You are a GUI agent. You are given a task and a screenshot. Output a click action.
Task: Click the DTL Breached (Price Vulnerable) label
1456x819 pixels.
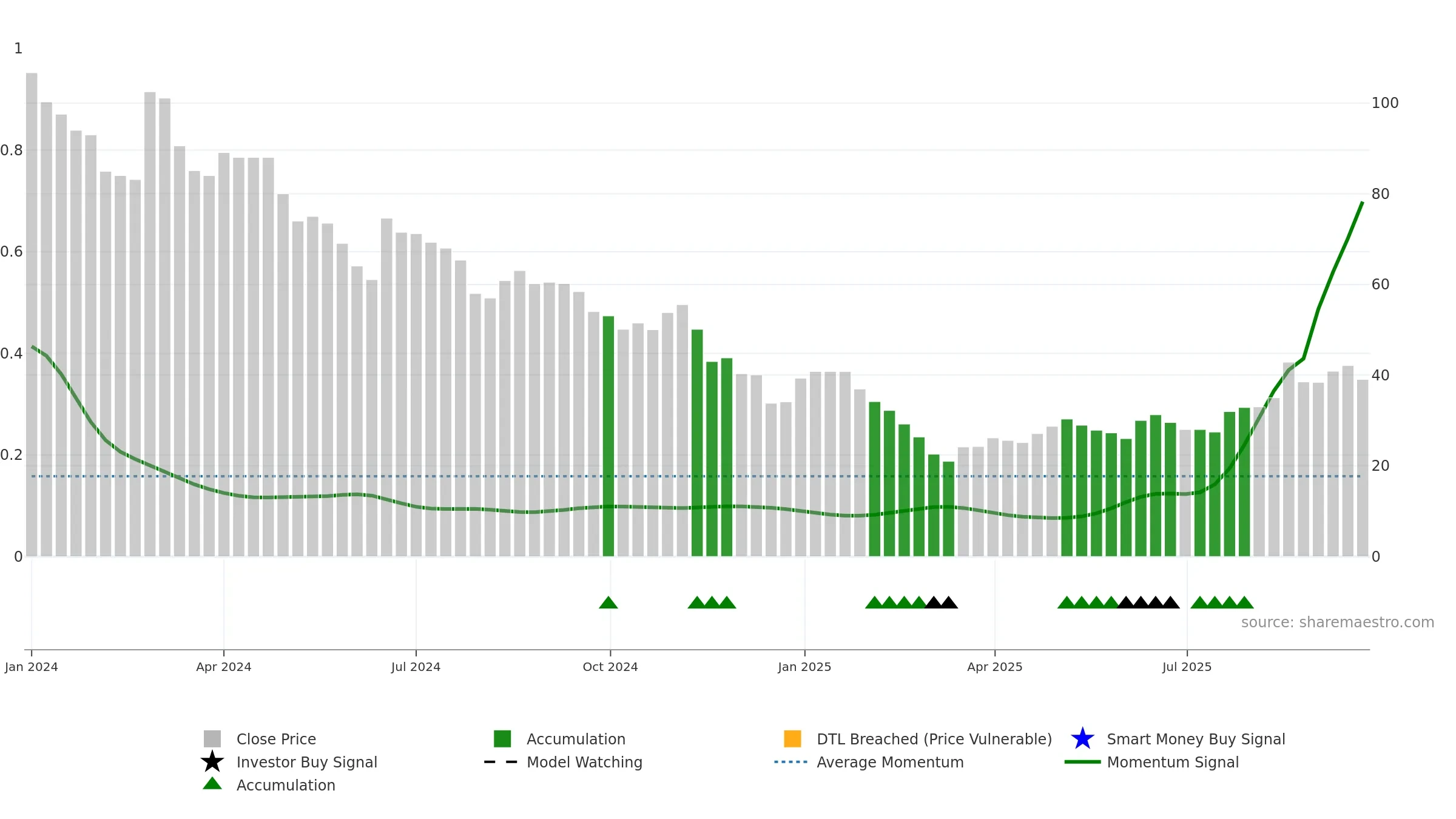(934, 739)
